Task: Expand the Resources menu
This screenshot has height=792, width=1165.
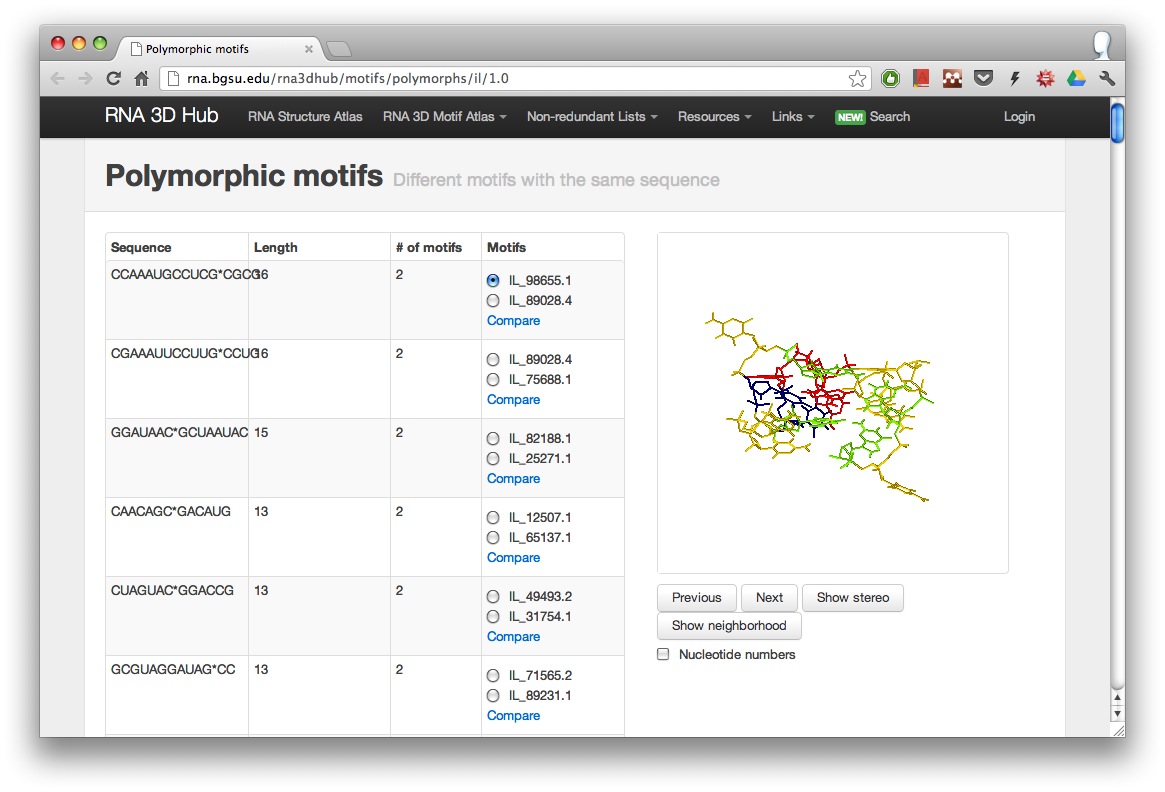Action: click(714, 117)
